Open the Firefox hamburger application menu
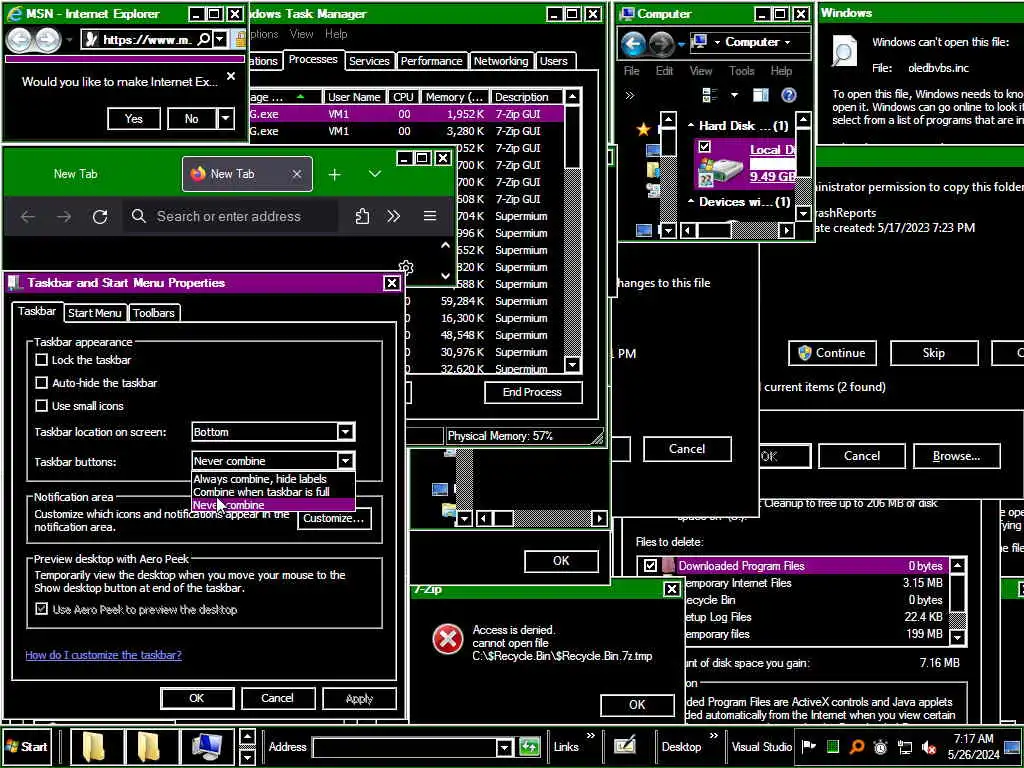This screenshot has height=768, width=1024. 430,216
